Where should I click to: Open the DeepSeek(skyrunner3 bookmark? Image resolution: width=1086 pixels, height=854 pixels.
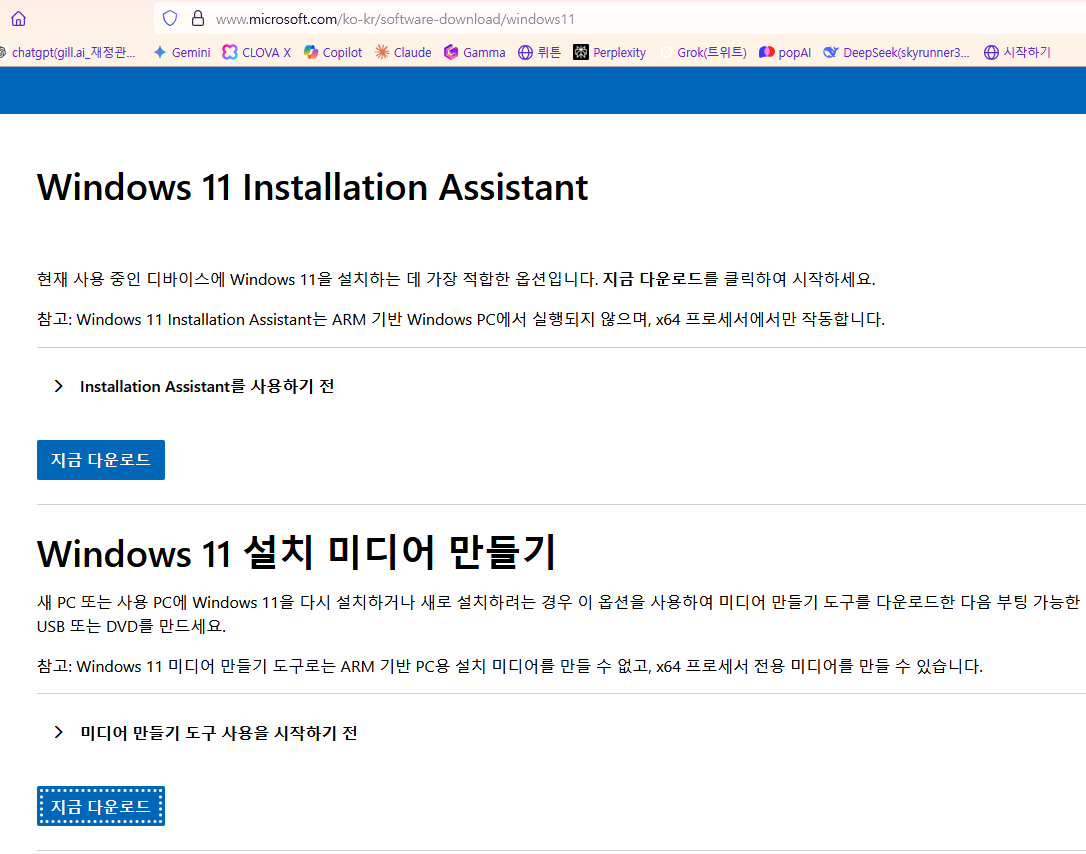coord(897,53)
